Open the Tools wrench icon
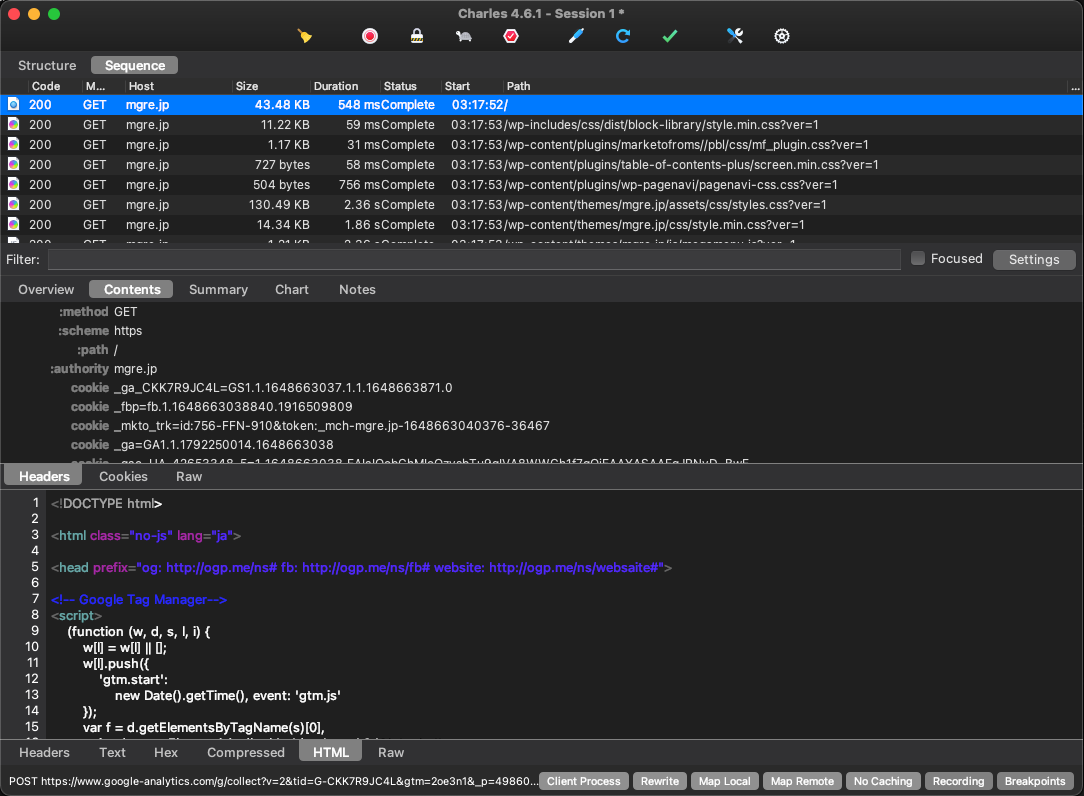This screenshot has width=1084, height=796. (735, 36)
